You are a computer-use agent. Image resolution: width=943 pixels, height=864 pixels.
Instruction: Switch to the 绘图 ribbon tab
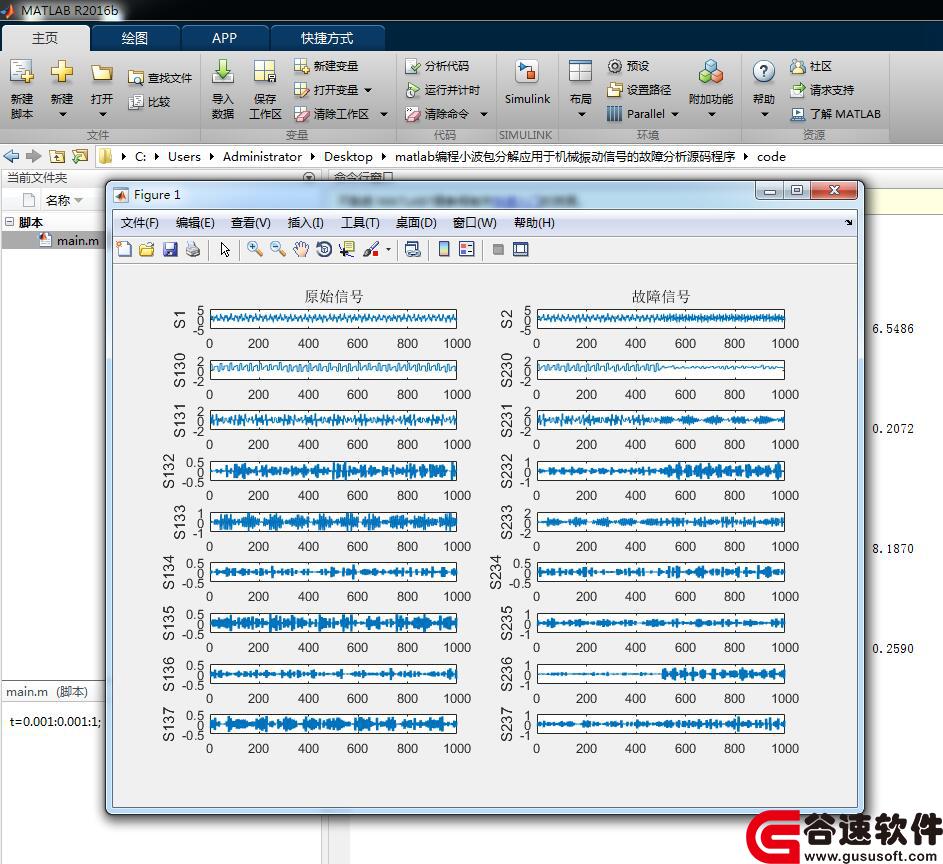pos(135,38)
